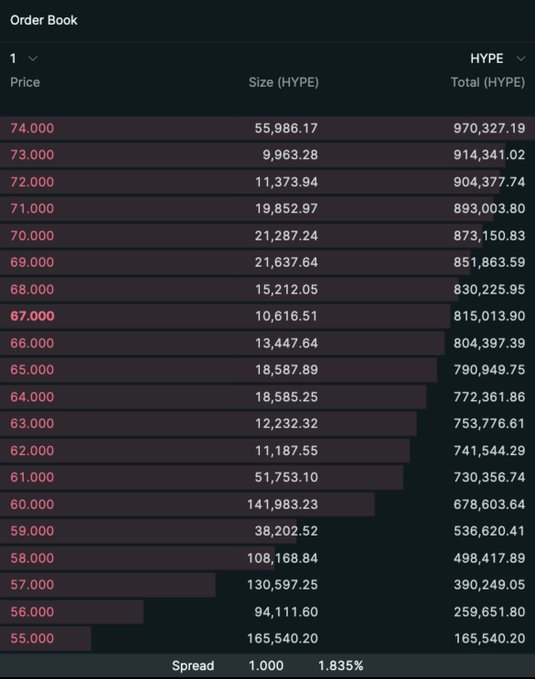Viewport: 535px width, 679px height.
Task: Click the 57.000 ask price level
Action: (32, 585)
